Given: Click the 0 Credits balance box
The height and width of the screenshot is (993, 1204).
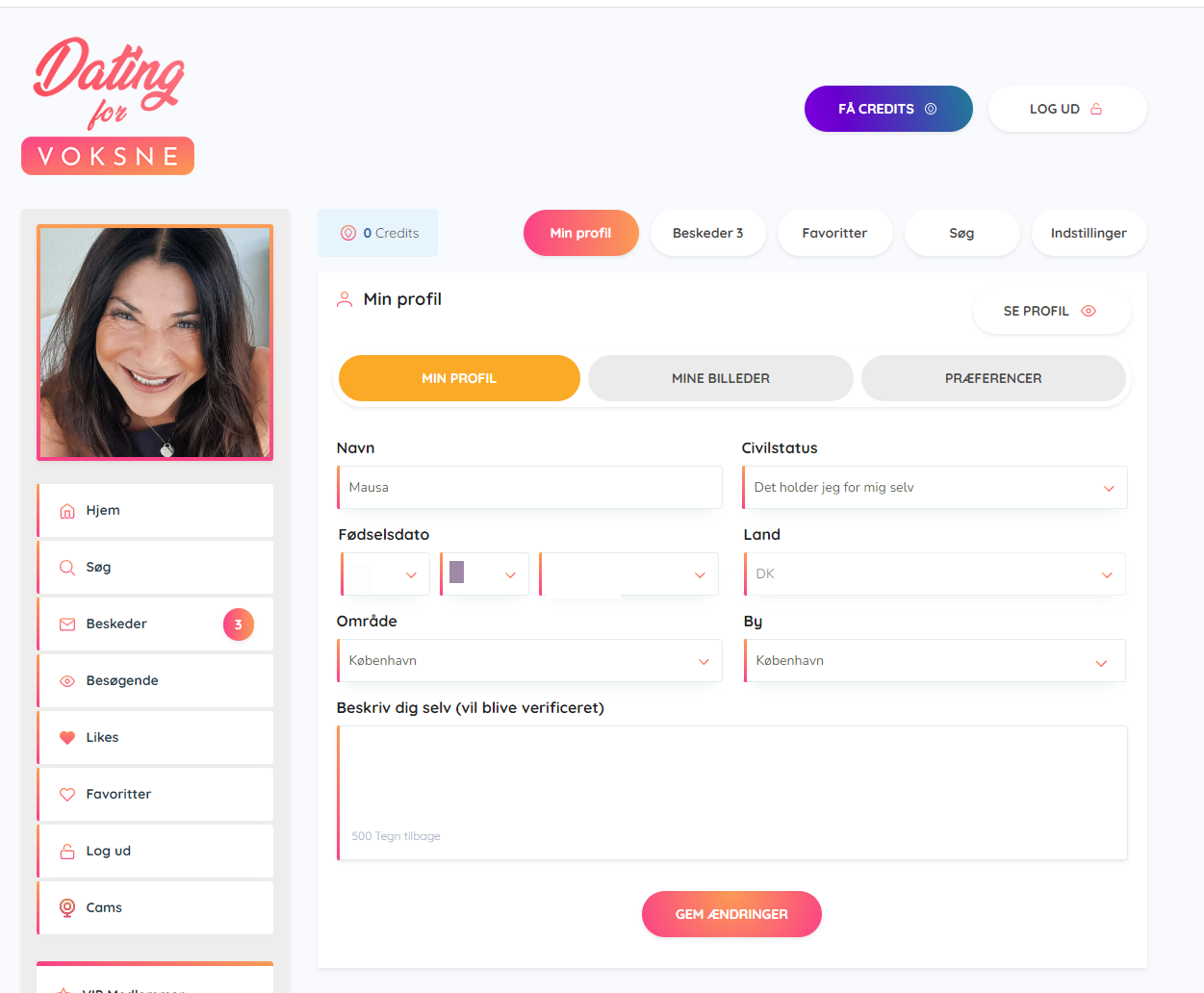Looking at the screenshot, I should (x=377, y=233).
